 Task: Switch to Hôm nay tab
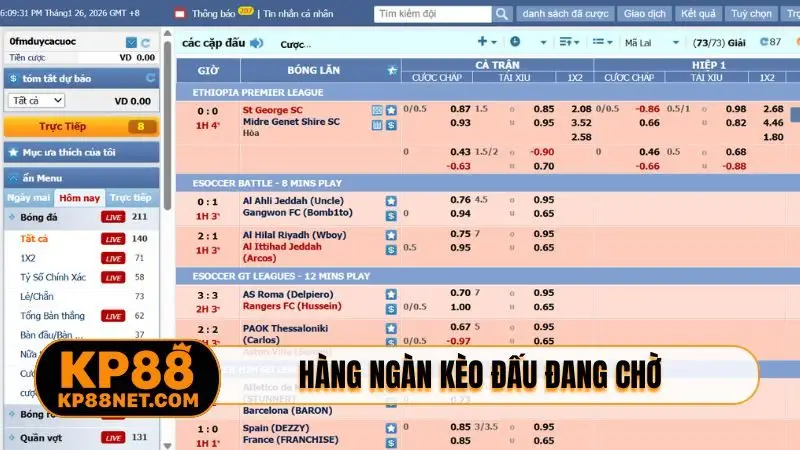point(79,197)
